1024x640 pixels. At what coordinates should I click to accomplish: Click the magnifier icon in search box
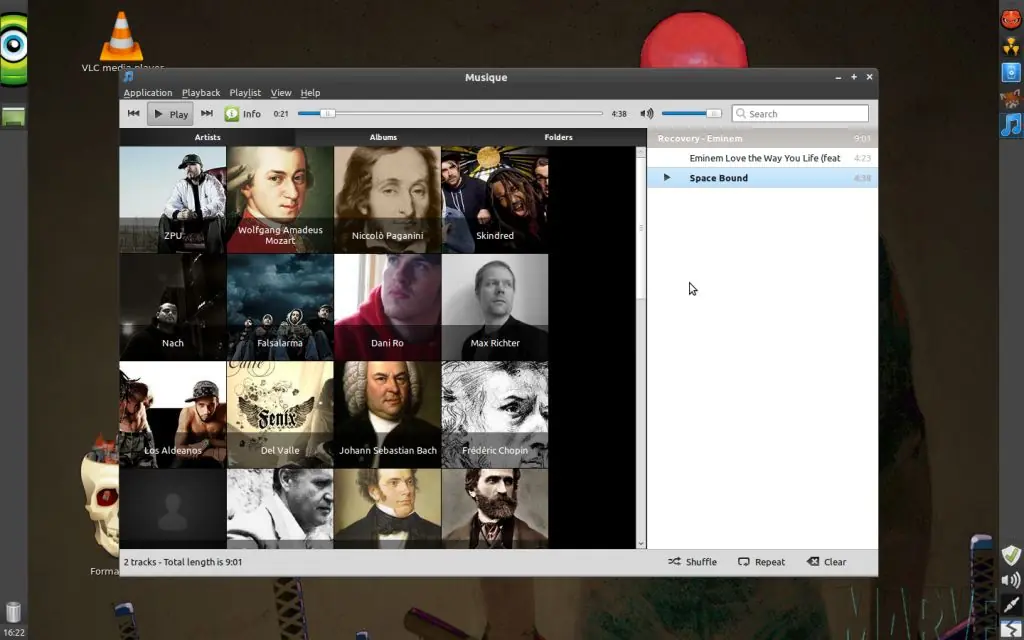[741, 114]
